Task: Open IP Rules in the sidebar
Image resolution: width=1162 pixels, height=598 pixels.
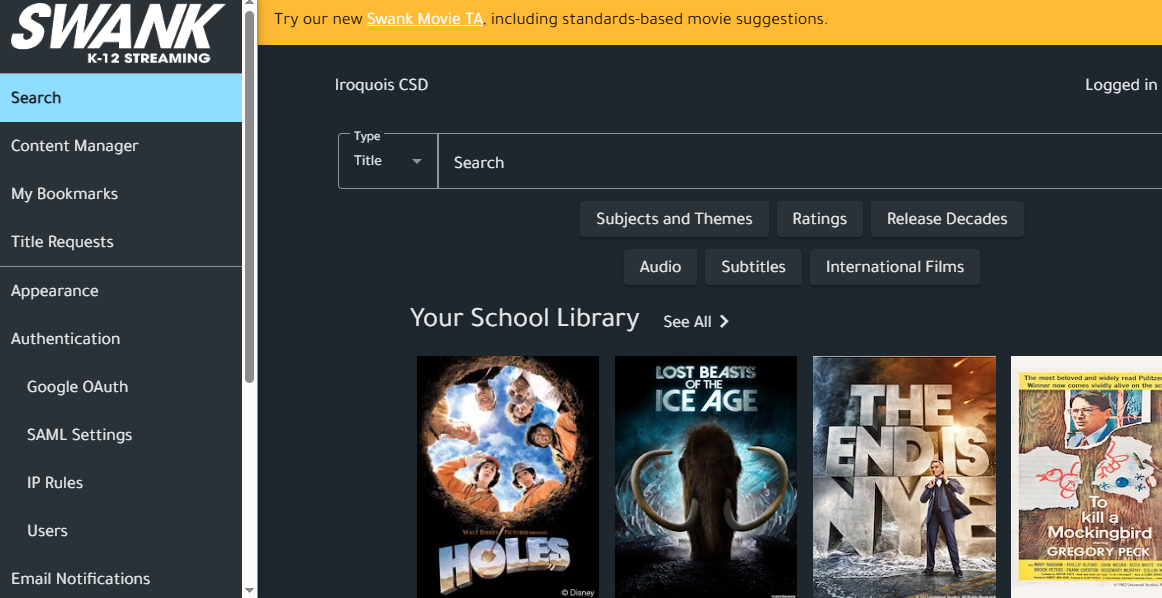Action: [x=121, y=482]
